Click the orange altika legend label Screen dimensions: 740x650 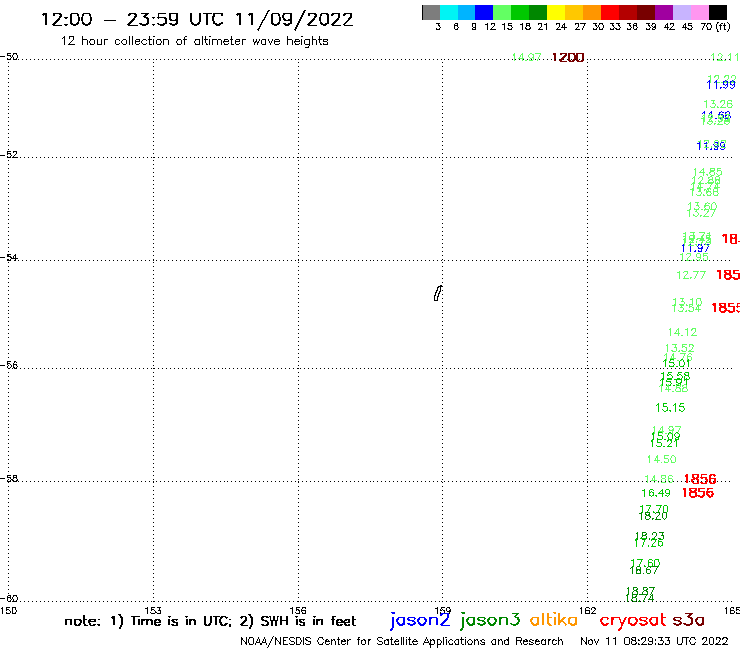coord(553,620)
